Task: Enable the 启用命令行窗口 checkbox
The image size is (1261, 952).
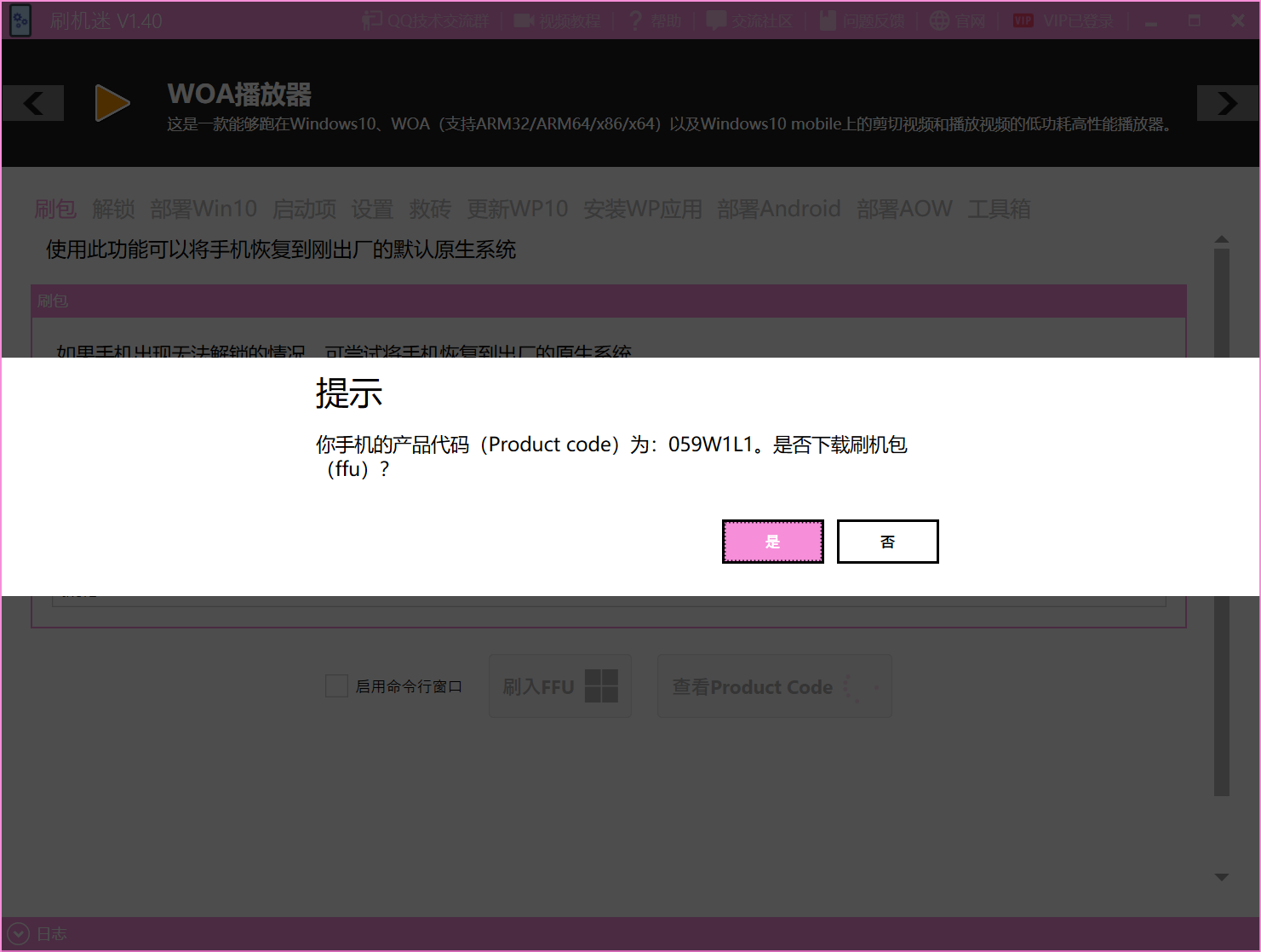Action: point(336,686)
